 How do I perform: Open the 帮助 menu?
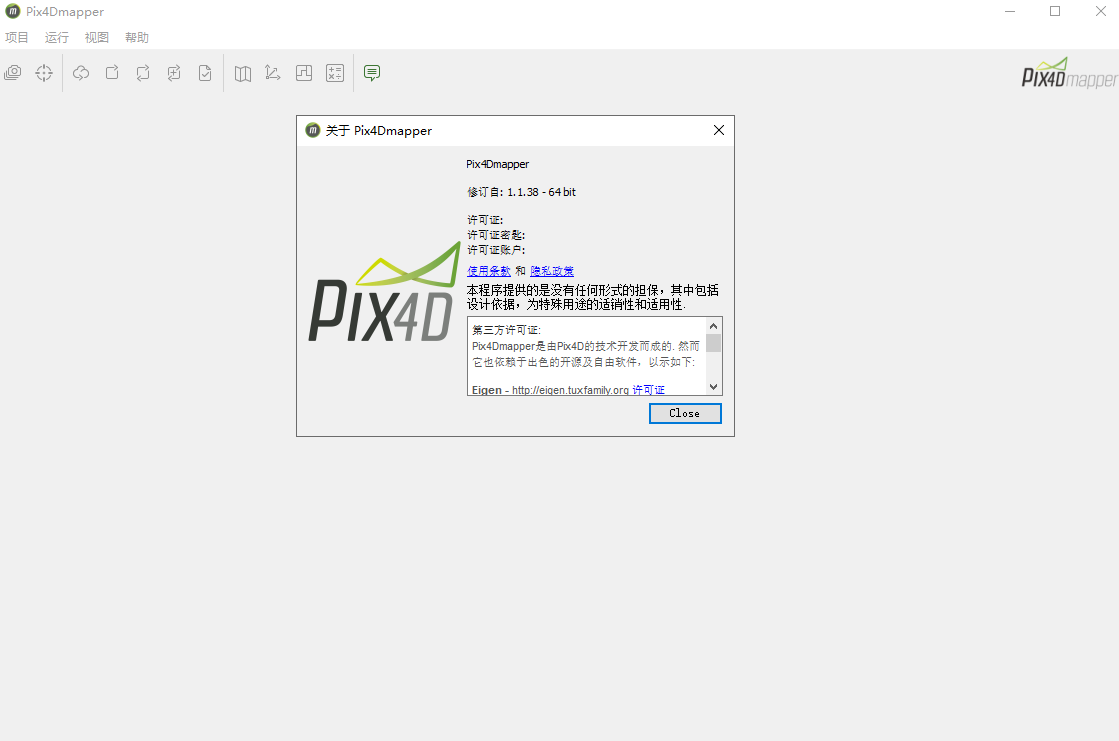(x=136, y=37)
